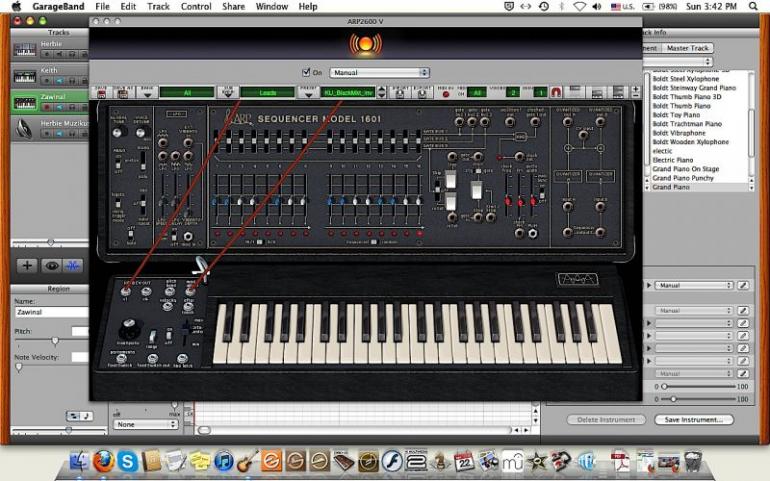Click the Save preset floppy icon
The image size is (770, 481).
102,92
